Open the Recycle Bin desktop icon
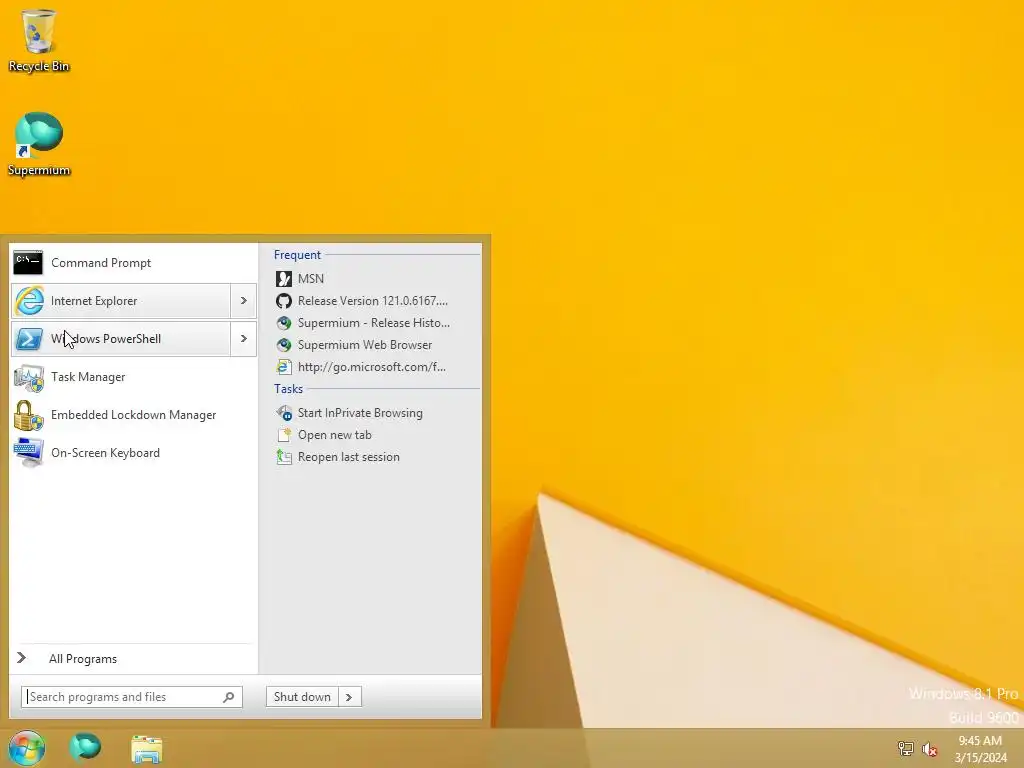Screen dimensions: 1024x768 [39, 31]
